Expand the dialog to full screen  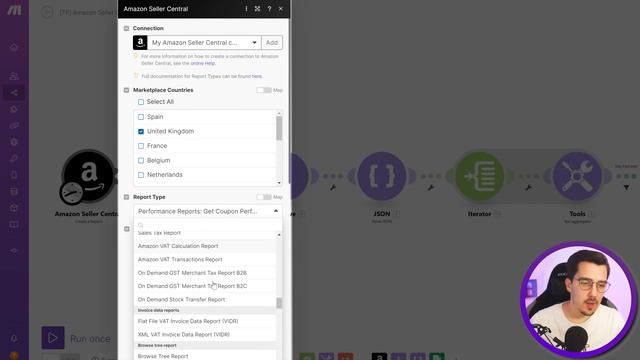tap(258, 9)
